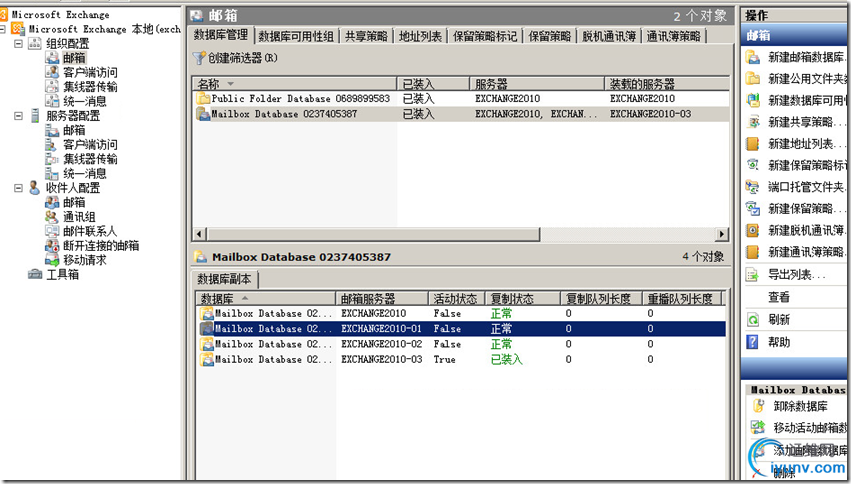The width and height of the screenshot is (851, 484).
Task: Switch to the 数据库管理 tab
Action: (x=221, y=35)
